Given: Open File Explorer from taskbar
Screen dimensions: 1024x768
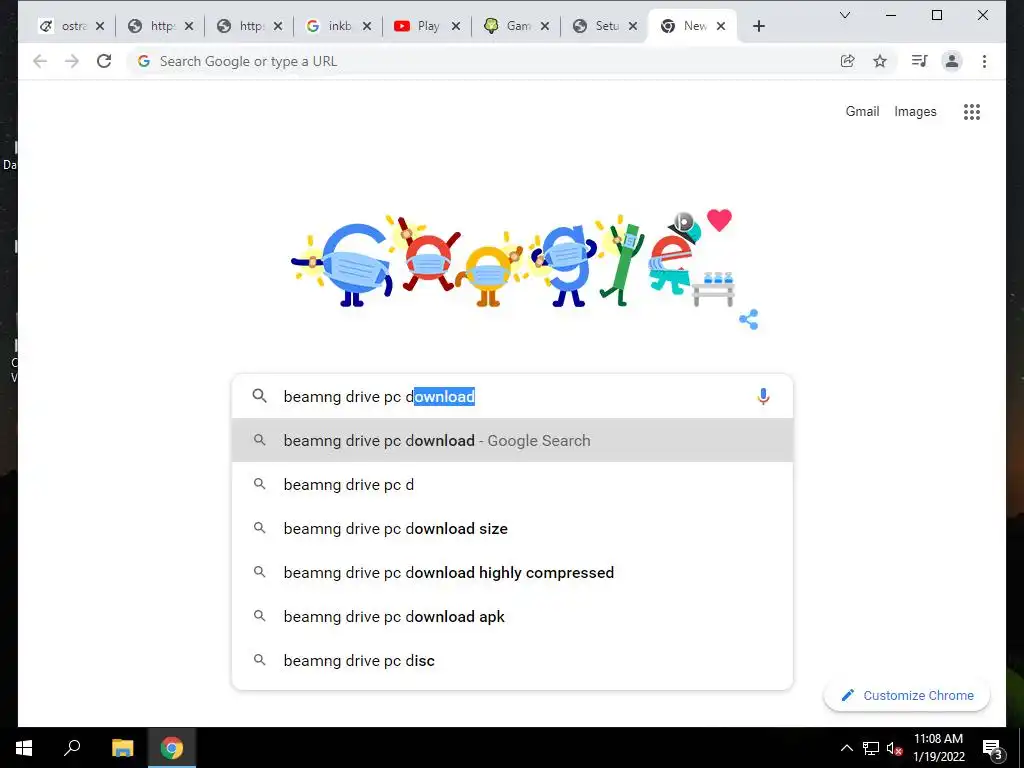Looking at the screenshot, I should (122, 748).
